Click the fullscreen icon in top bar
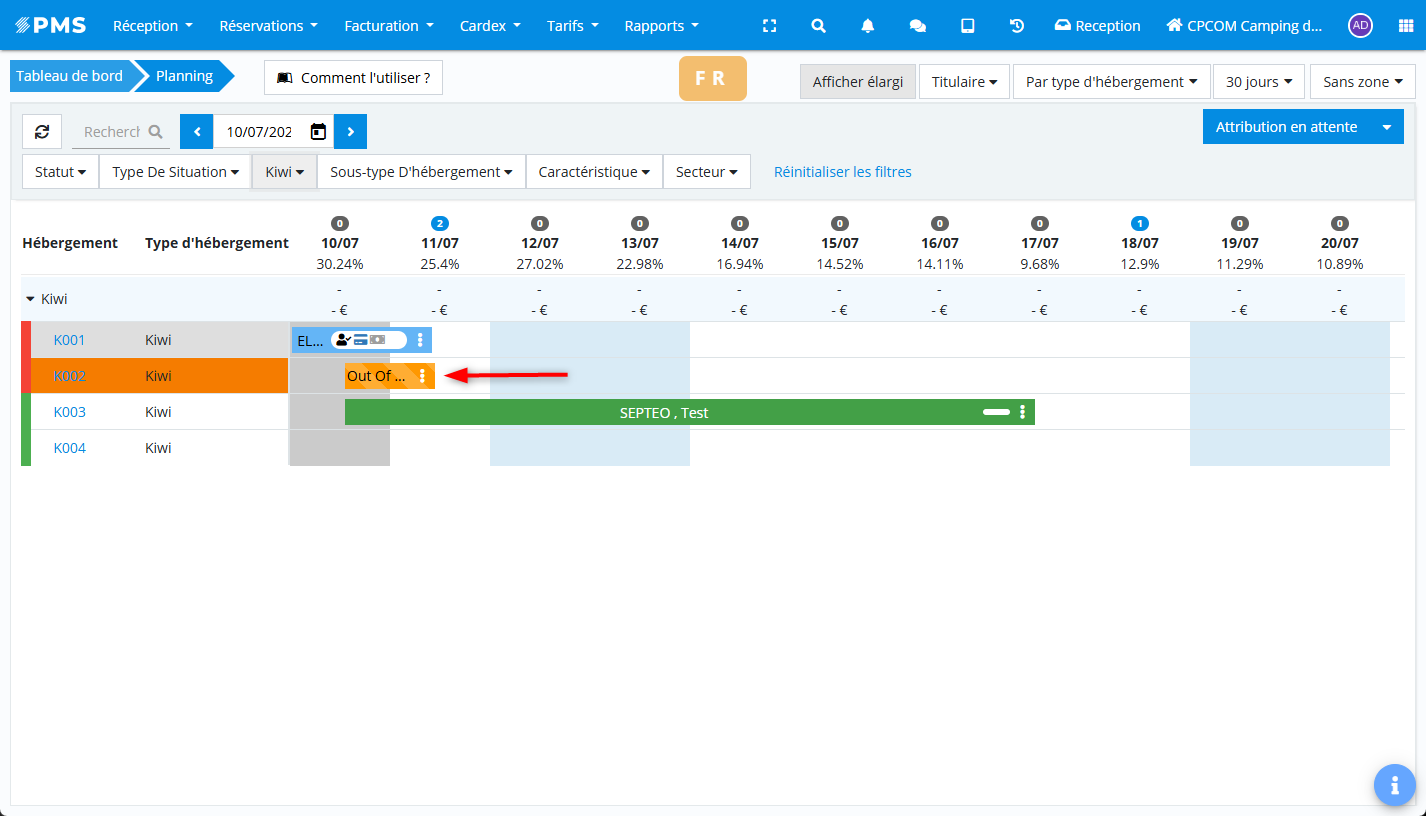The image size is (1426, 816). (769, 26)
